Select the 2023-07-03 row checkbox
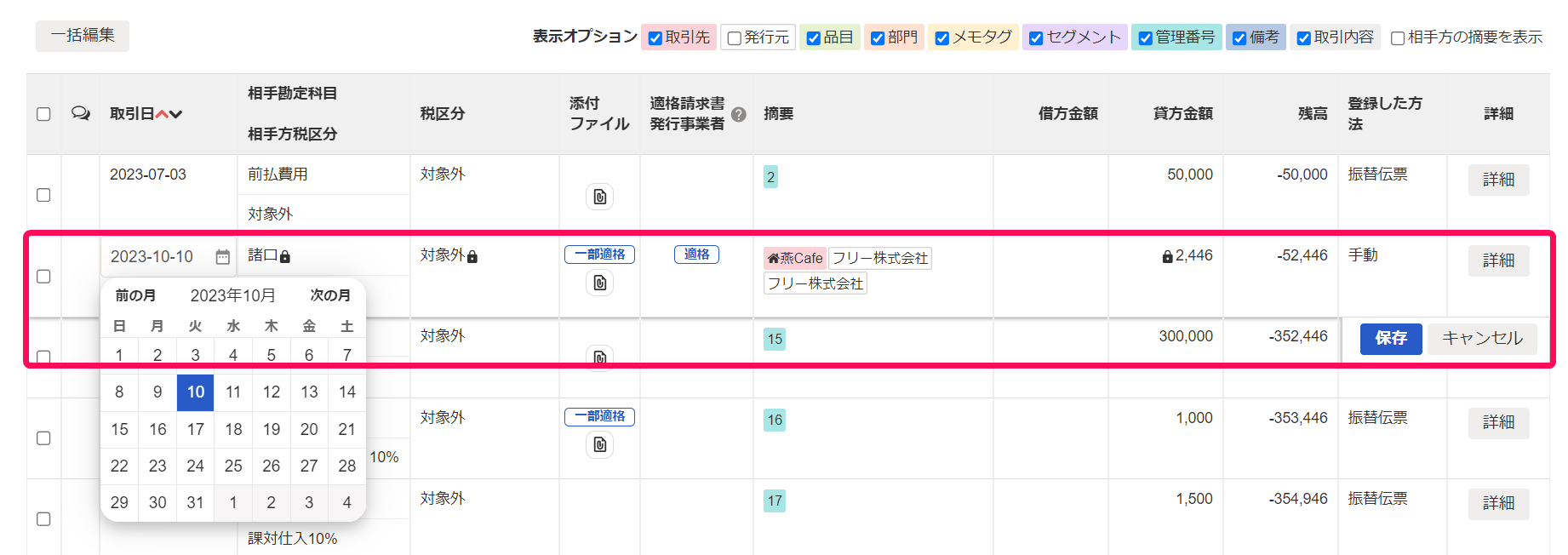Image resolution: width=1568 pixels, height=555 pixels. (x=43, y=195)
